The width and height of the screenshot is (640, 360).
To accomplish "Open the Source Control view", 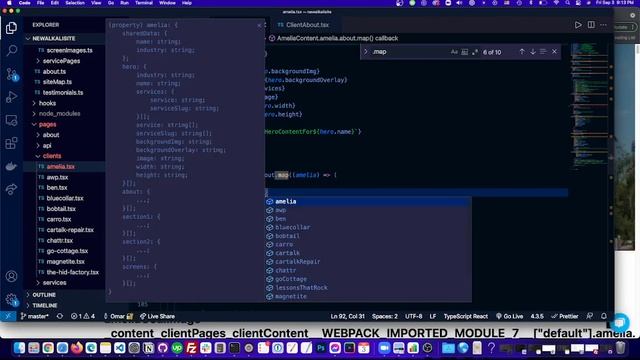I will 11,74.
